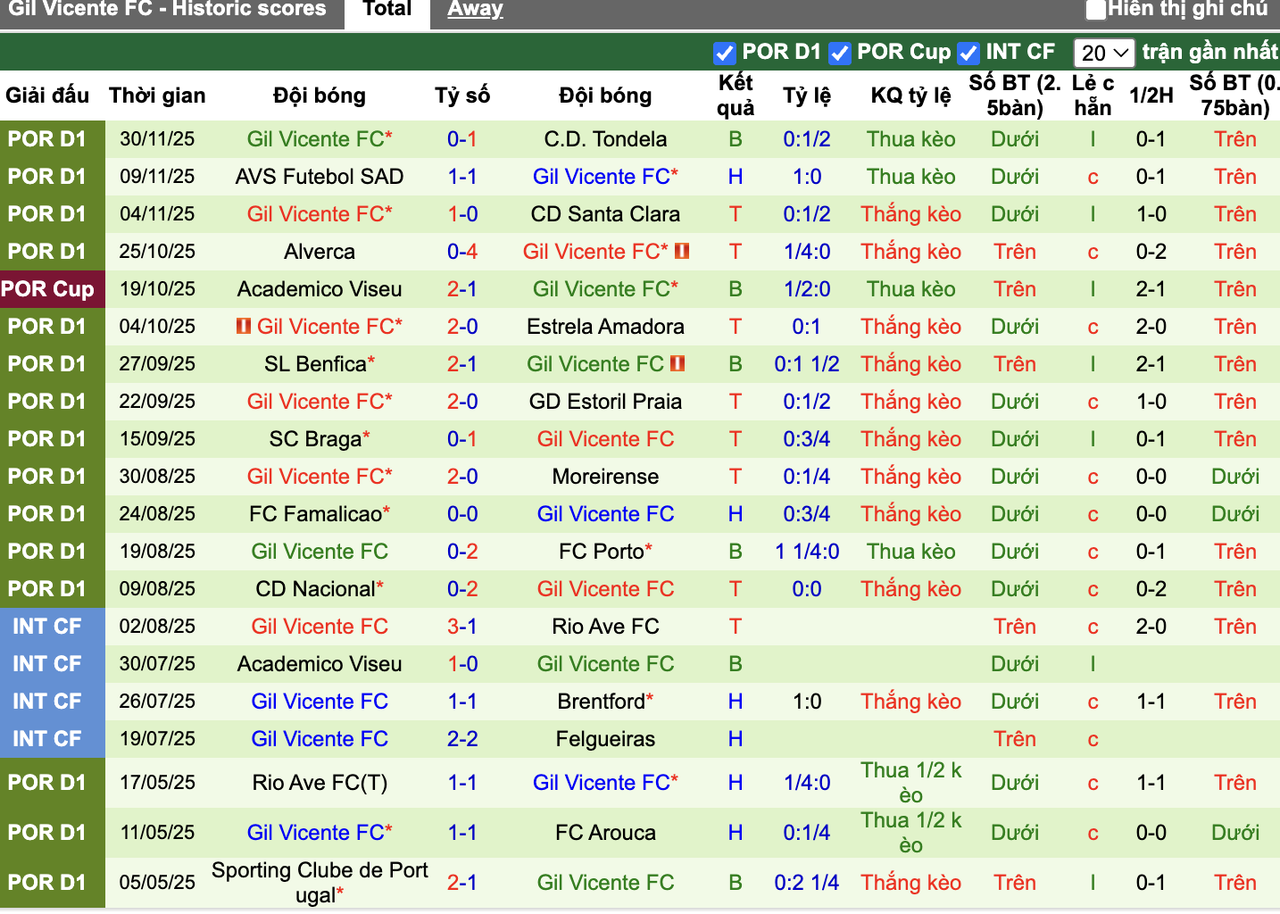Click the Giải đấu column header

pos(48,96)
